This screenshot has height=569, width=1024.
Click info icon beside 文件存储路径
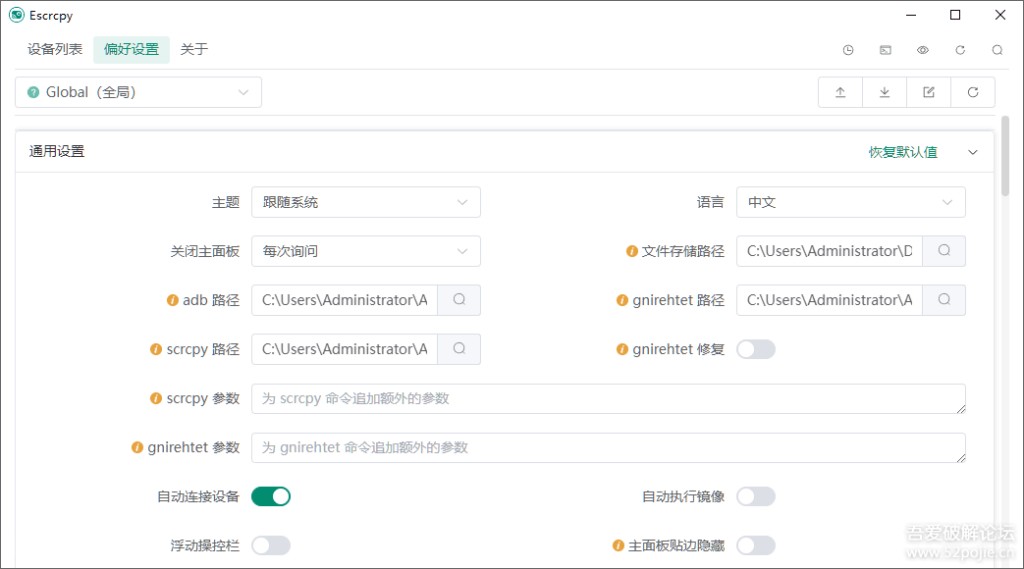(632, 251)
